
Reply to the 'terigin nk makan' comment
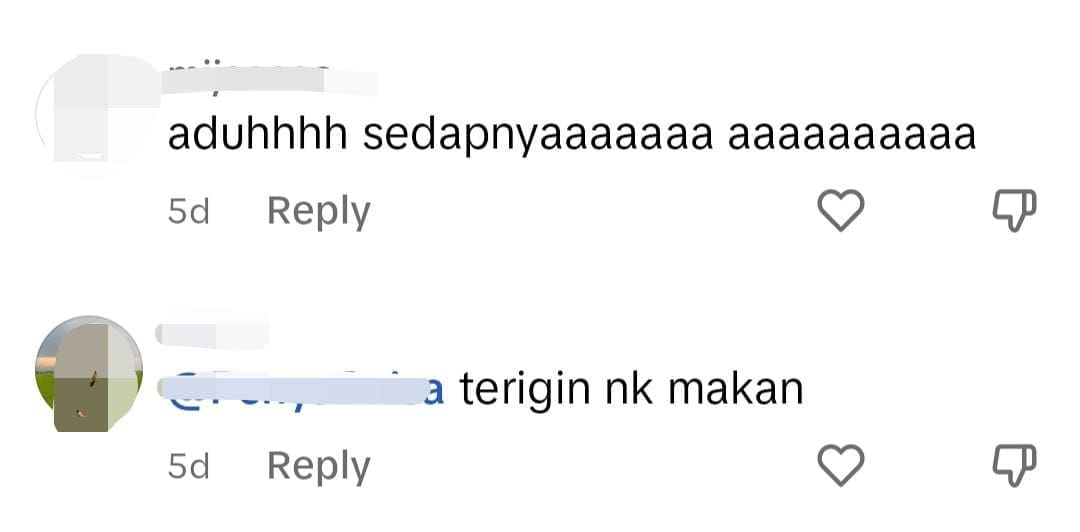click(x=319, y=466)
